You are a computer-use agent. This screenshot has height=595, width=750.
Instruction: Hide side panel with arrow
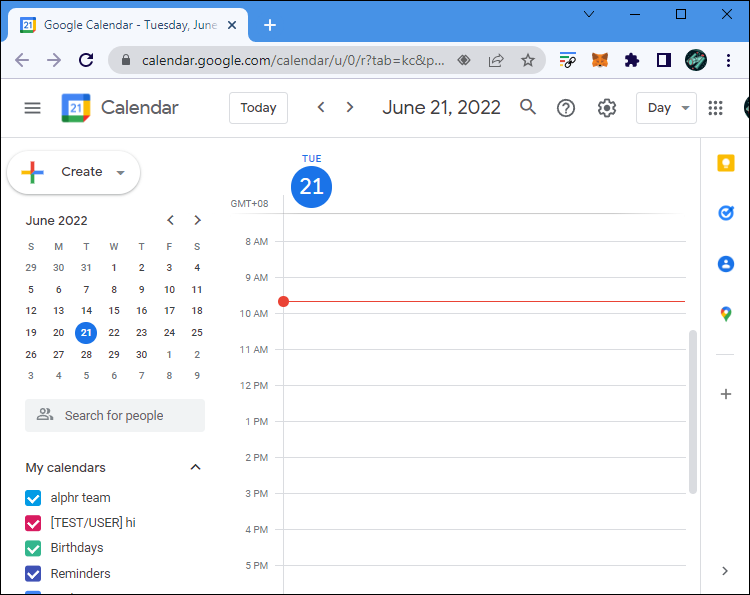[x=725, y=571]
